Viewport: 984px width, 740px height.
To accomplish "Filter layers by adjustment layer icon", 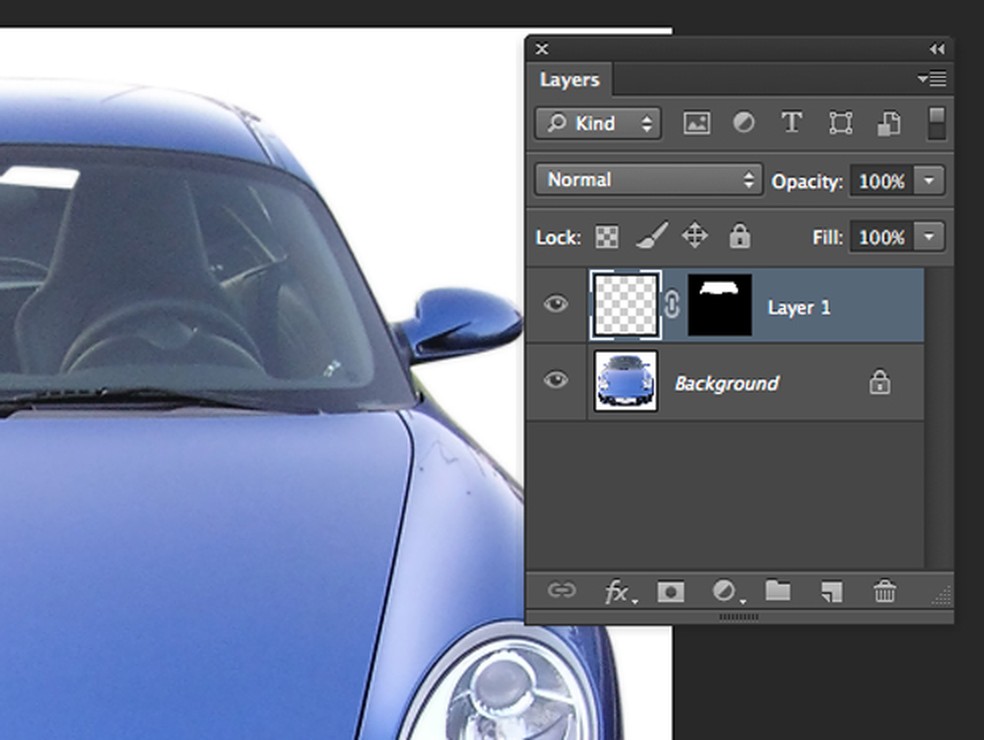I will (x=744, y=123).
